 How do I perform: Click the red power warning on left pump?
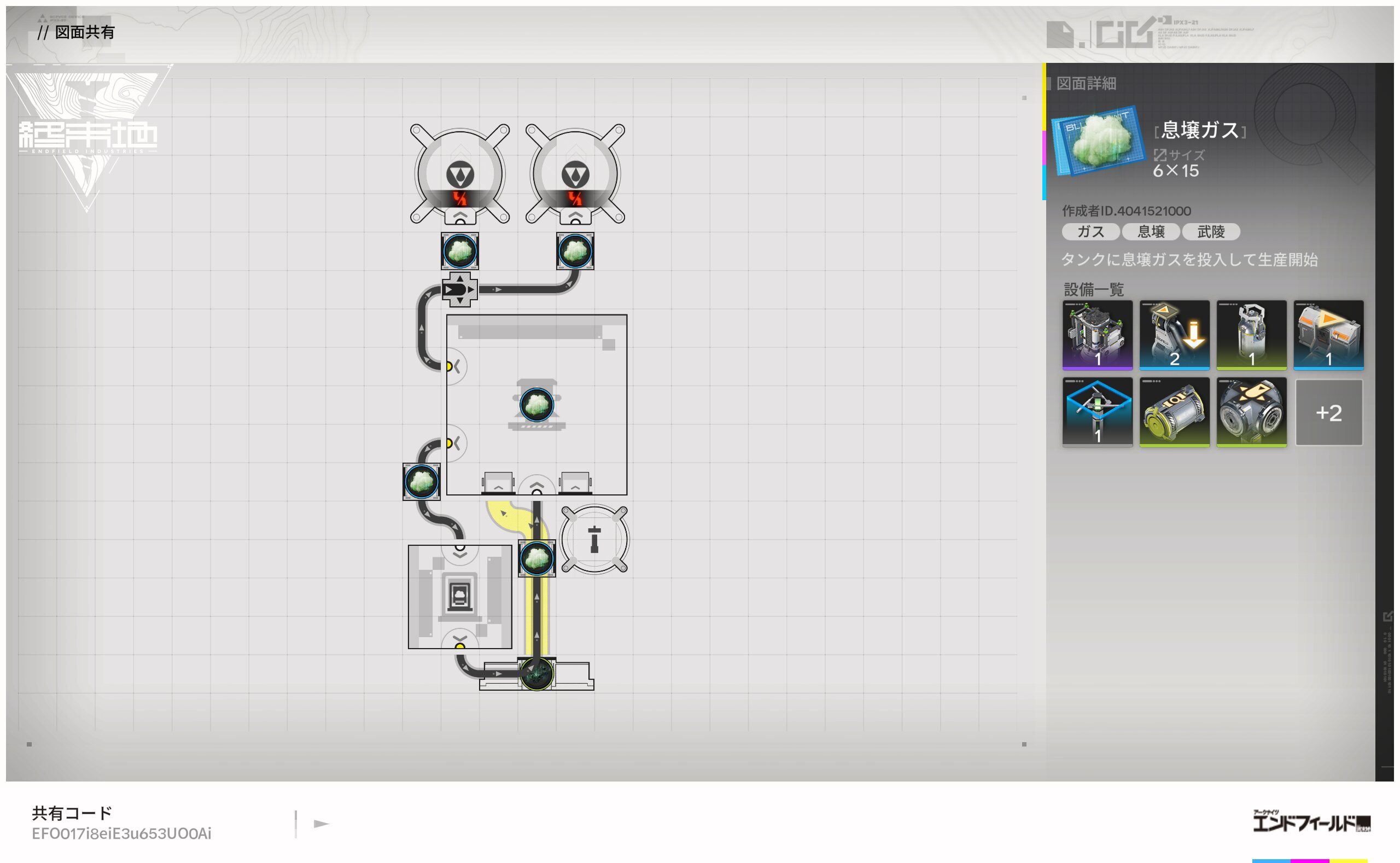tap(460, 199)
